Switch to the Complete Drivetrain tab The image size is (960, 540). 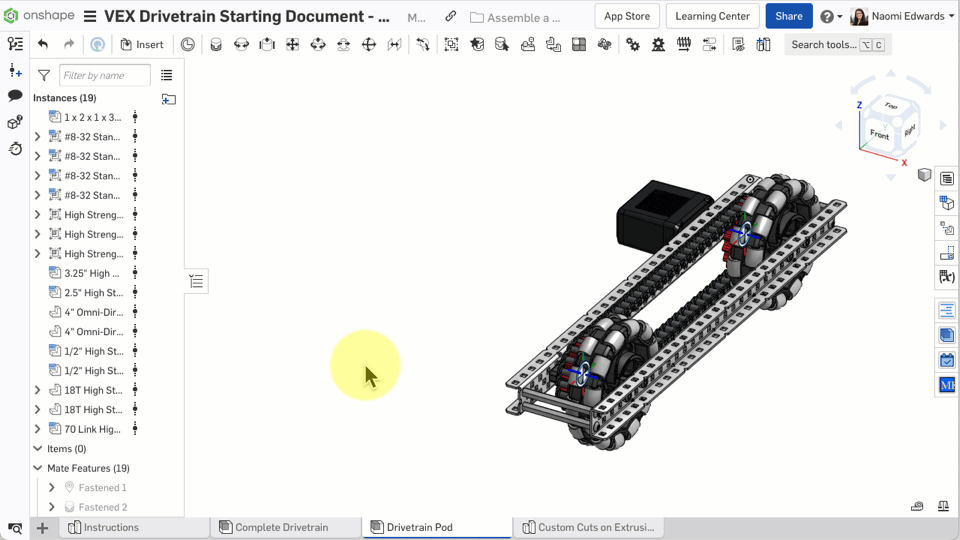pyautogui.click(x=281, y=527)
